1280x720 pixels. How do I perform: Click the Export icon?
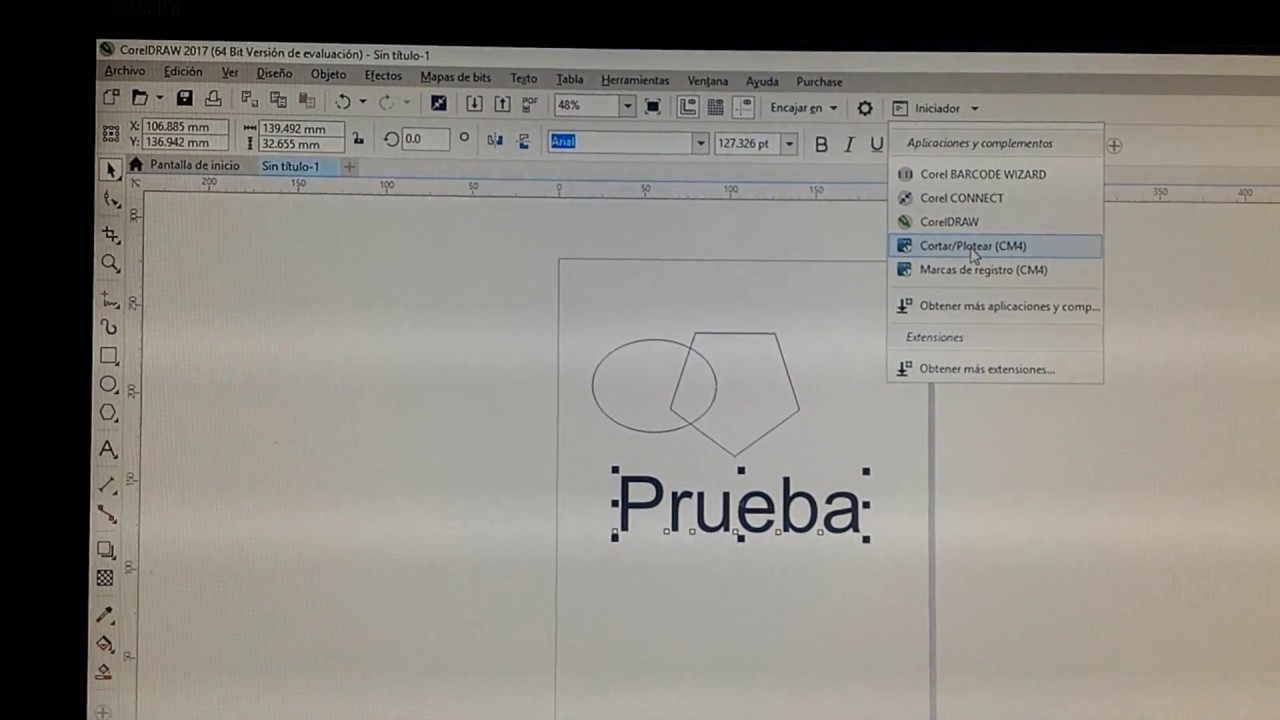502,104
